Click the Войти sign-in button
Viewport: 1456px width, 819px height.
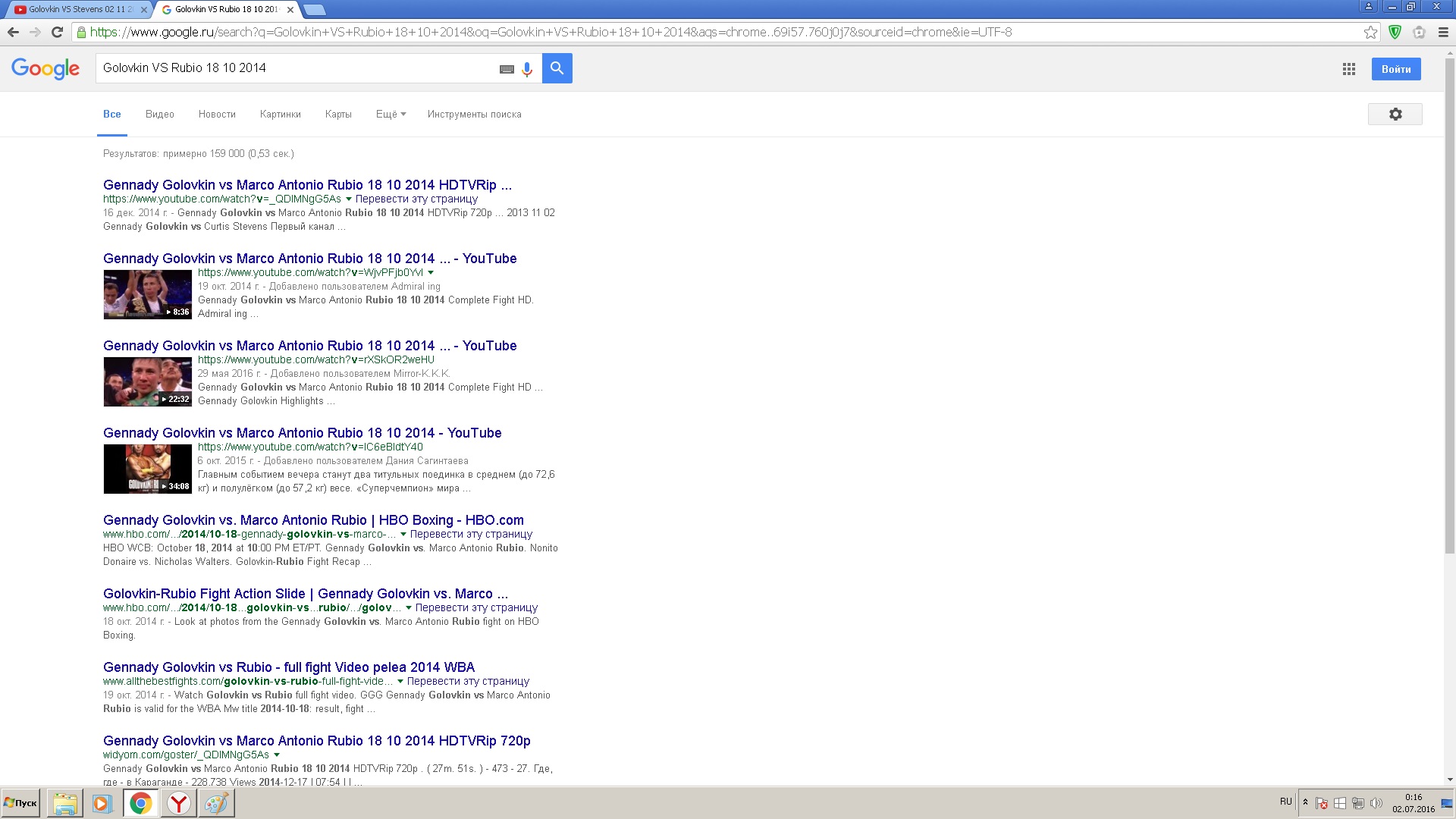click(1396, 69)
